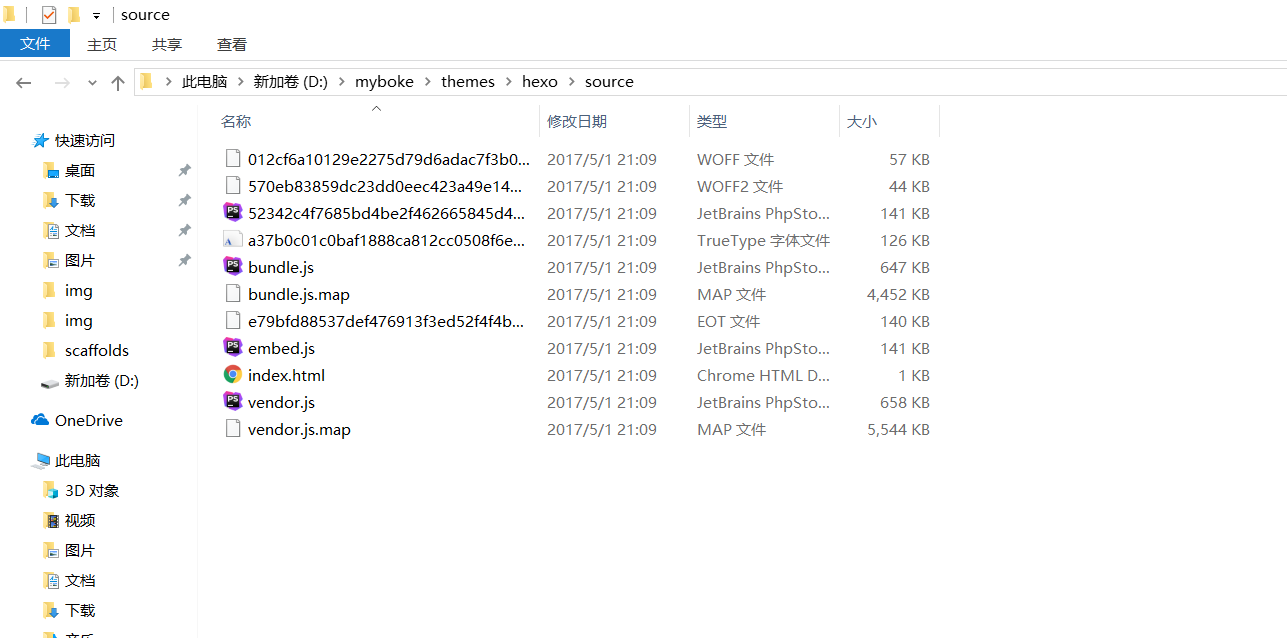This screenshot has width=1287, height=638.
Task: Click the blank file icon of vendor.js.map
Action: tap(233, 429)
